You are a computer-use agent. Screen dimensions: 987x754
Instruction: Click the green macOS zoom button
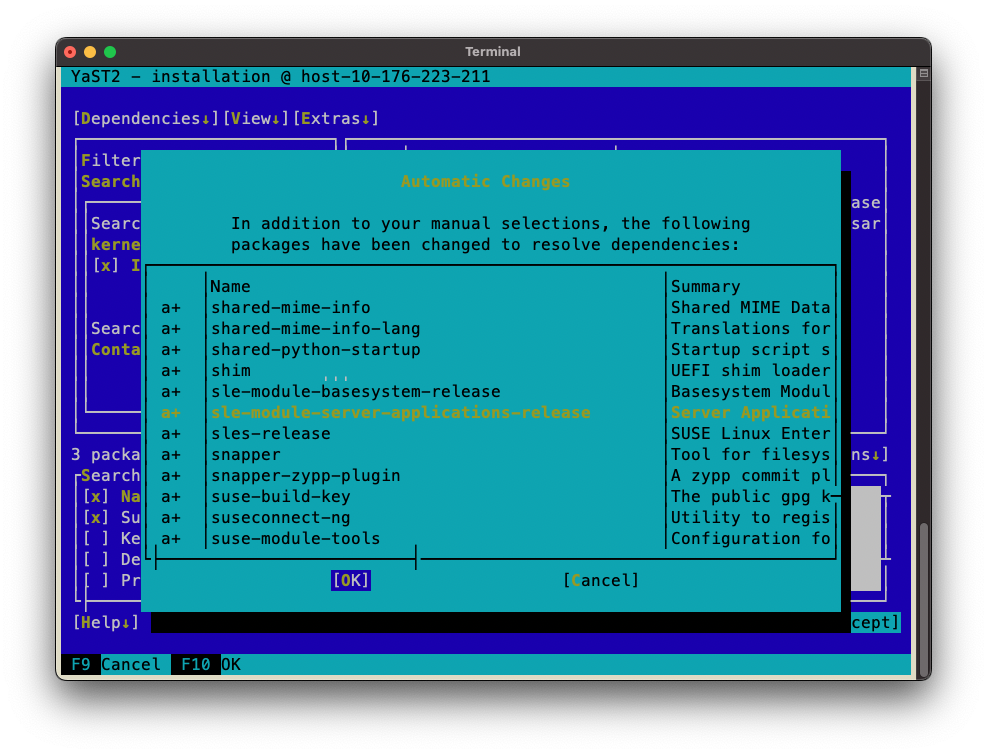tap(110, 52)
